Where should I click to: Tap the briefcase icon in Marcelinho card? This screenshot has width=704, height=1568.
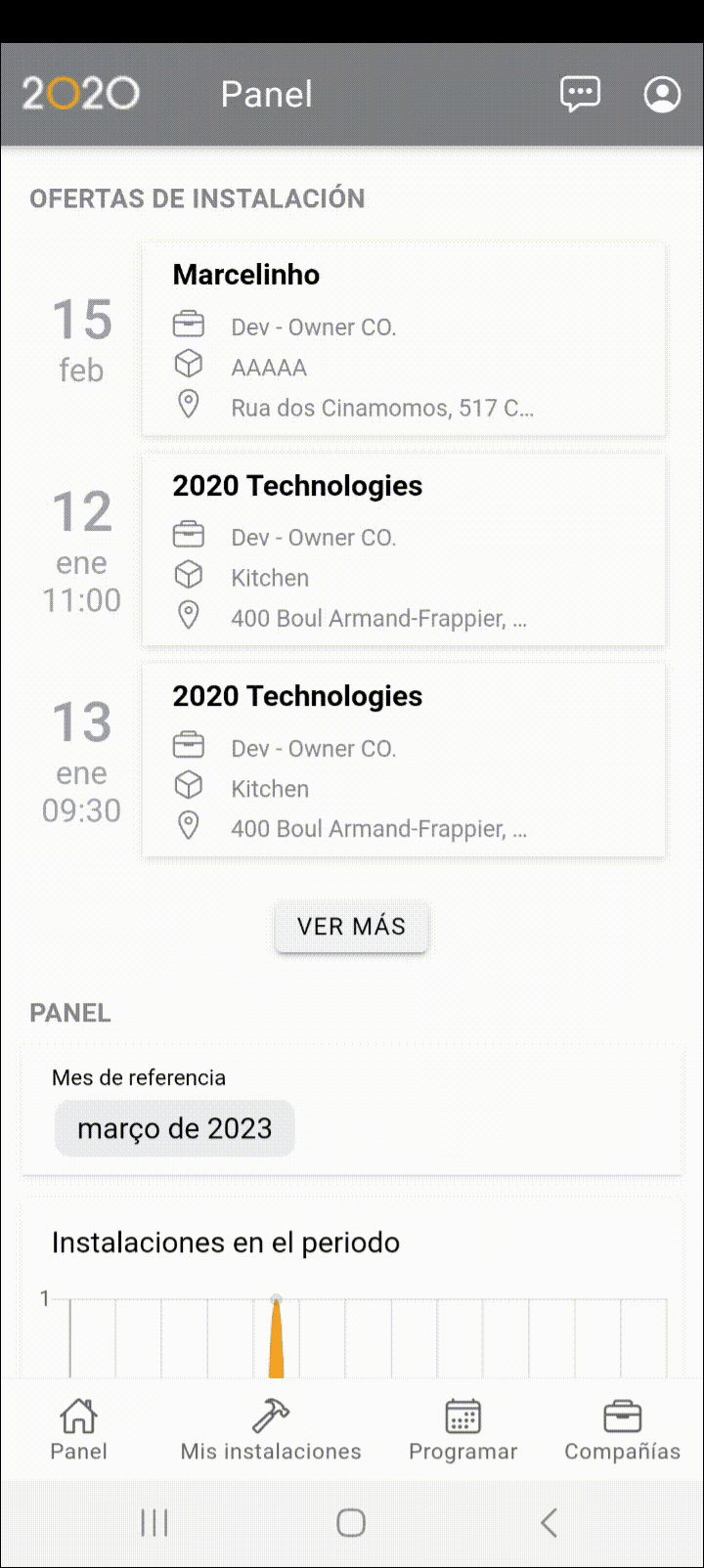click(x=189, y=324)
